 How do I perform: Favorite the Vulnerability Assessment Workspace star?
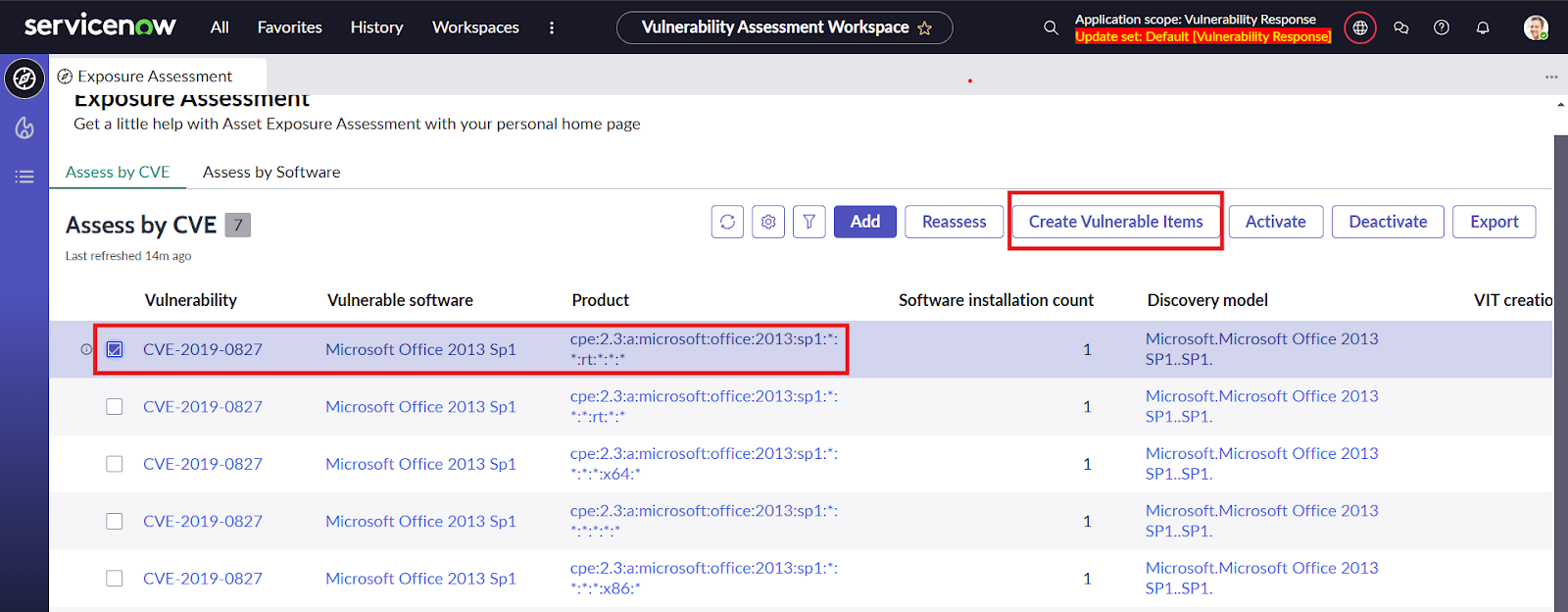[924, 28]
